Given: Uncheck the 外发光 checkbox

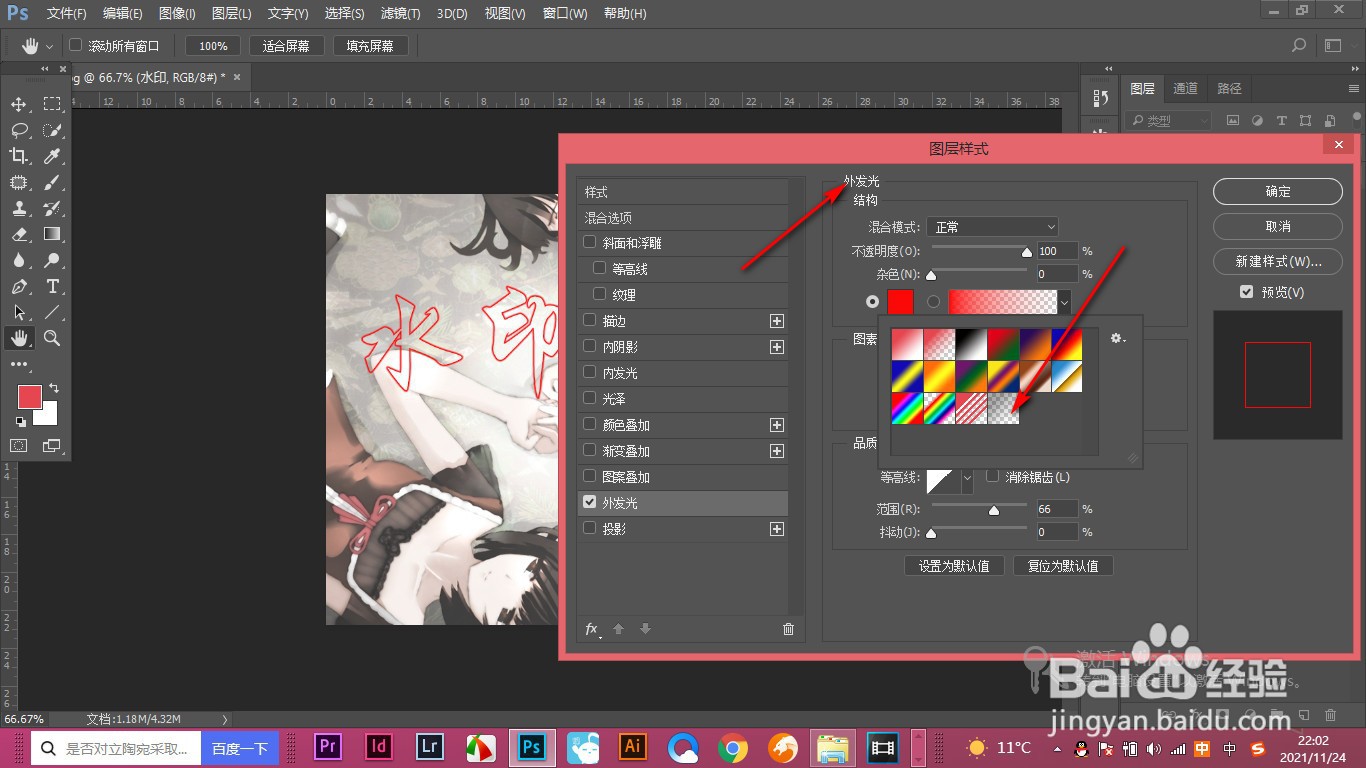Looking at the screenshot, I should click(x=590, y=502).
